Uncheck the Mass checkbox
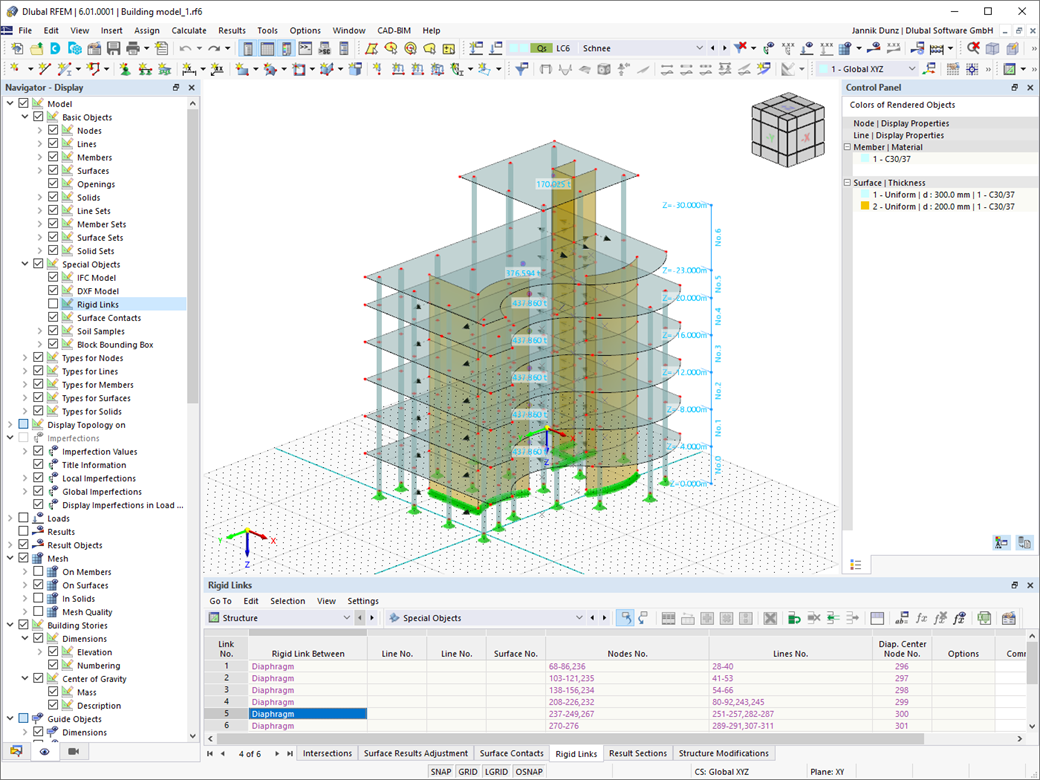 click(x=53, y=692)
